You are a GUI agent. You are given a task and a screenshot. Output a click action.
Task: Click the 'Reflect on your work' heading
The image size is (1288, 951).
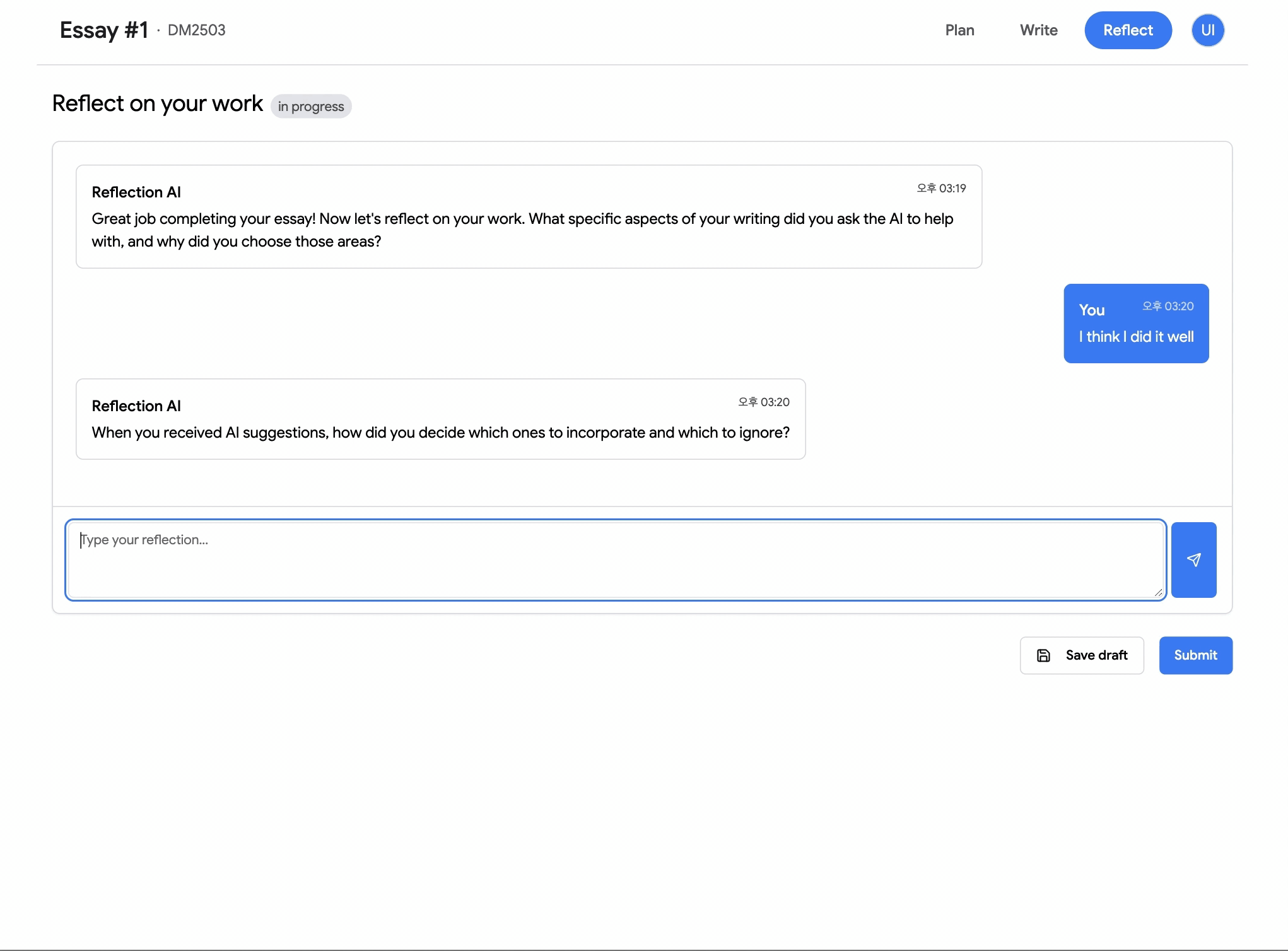[158, 103]
